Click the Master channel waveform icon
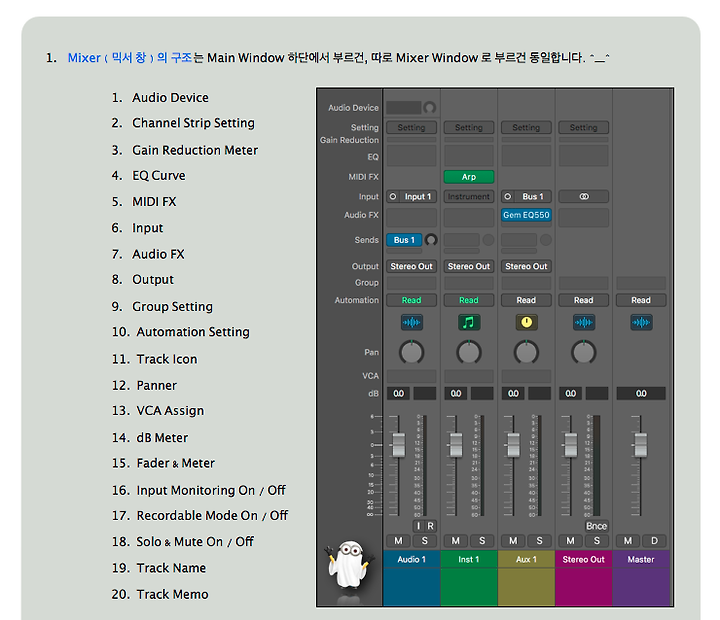The height and width of the screenshot is (620, 720). [x=641, y=322]
